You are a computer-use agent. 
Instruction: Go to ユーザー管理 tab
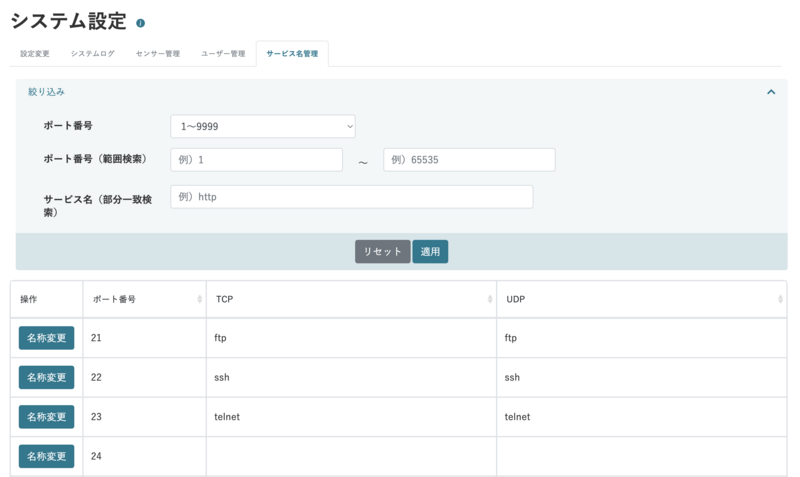click(x=223, y=54)
